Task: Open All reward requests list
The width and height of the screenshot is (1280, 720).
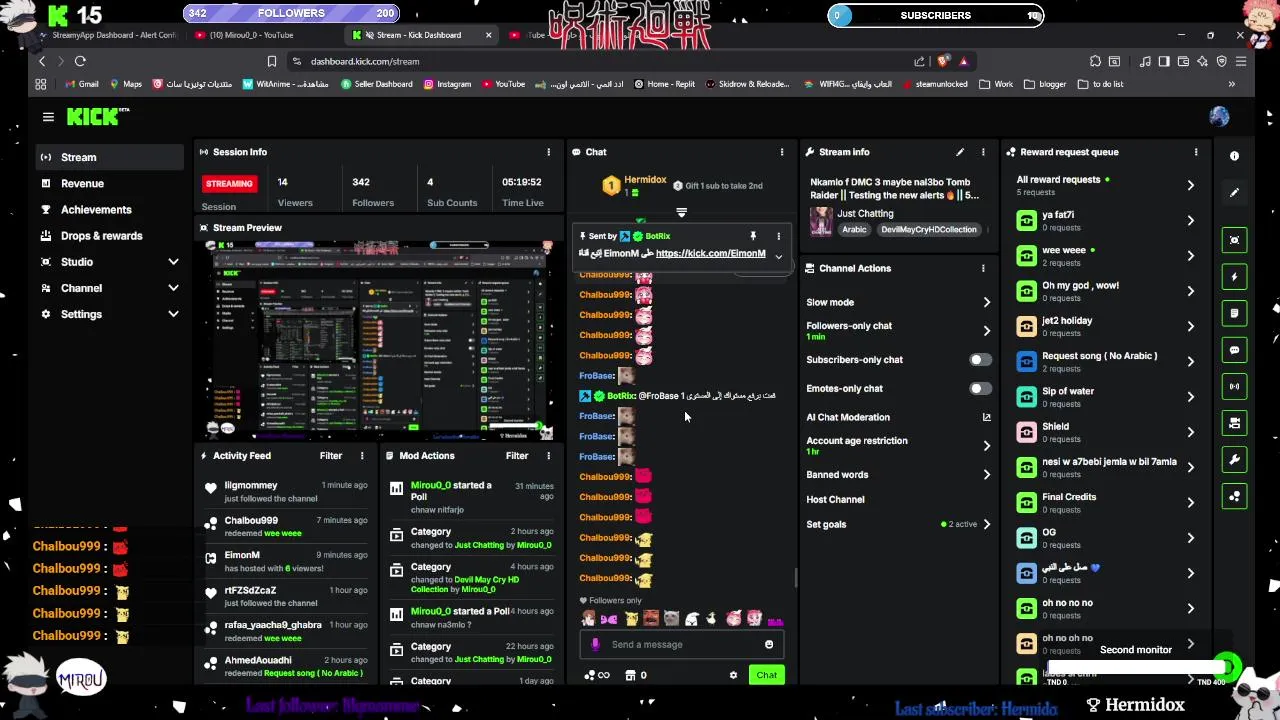Action: click(1105, 185)
